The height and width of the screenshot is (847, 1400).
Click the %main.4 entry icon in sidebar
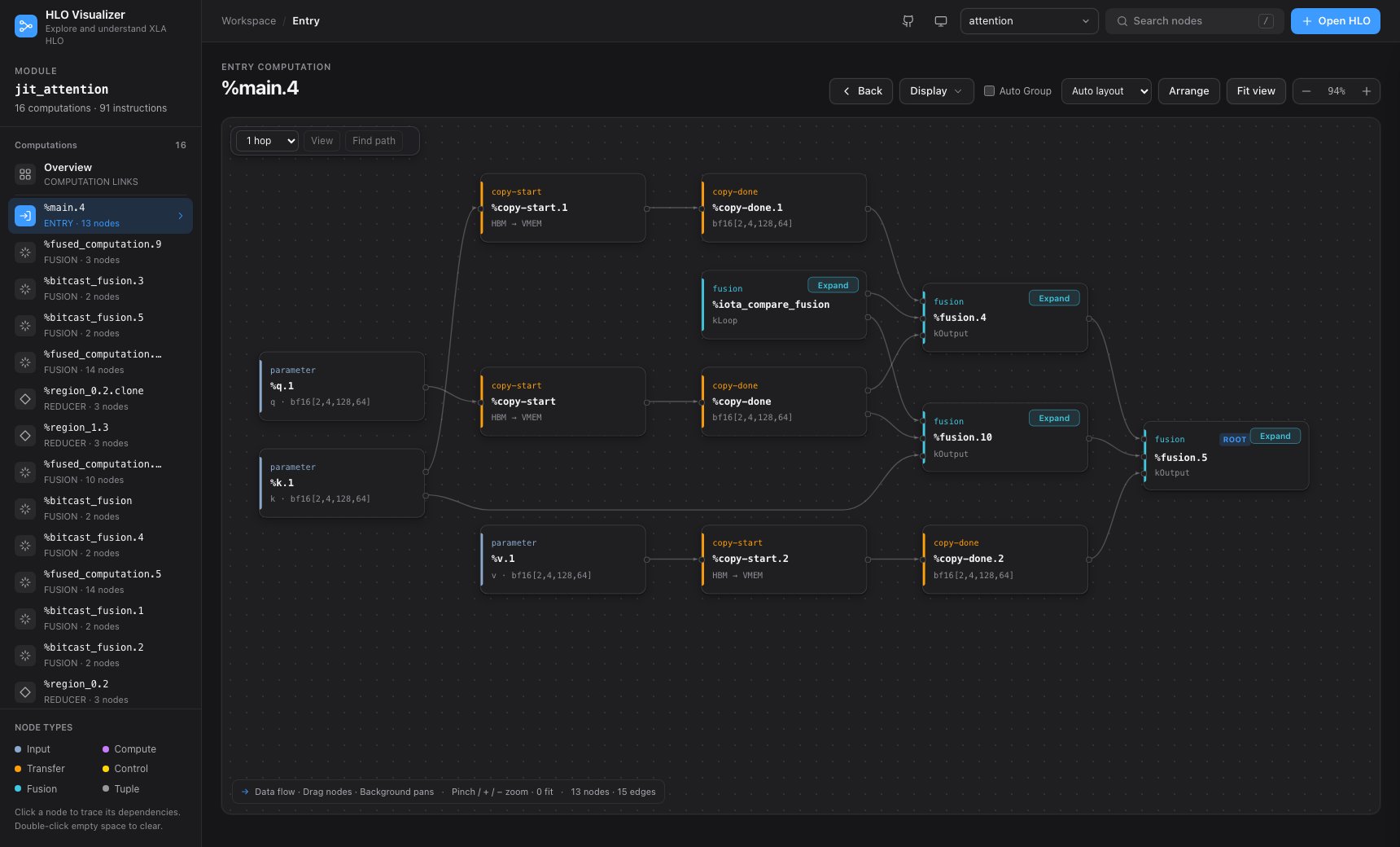(x=25, y=216)
